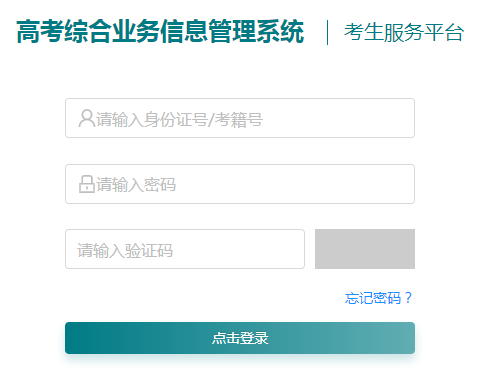Refresh the gray captcha image
479x369 pixels.
pyautogui.click(x=365, y=249)
